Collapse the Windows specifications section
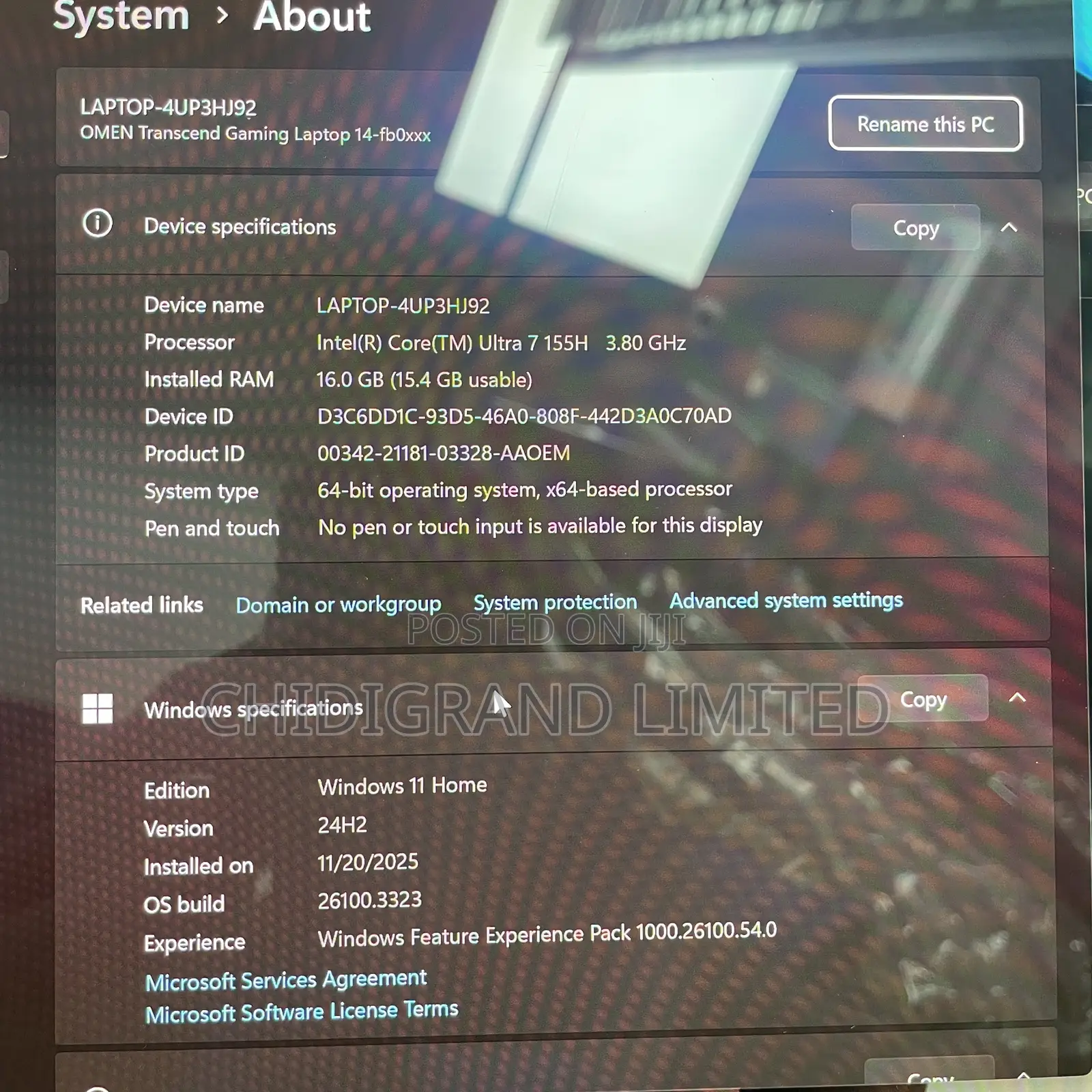Screen dimensions: 1092x1092 (x=1017, y=698)
